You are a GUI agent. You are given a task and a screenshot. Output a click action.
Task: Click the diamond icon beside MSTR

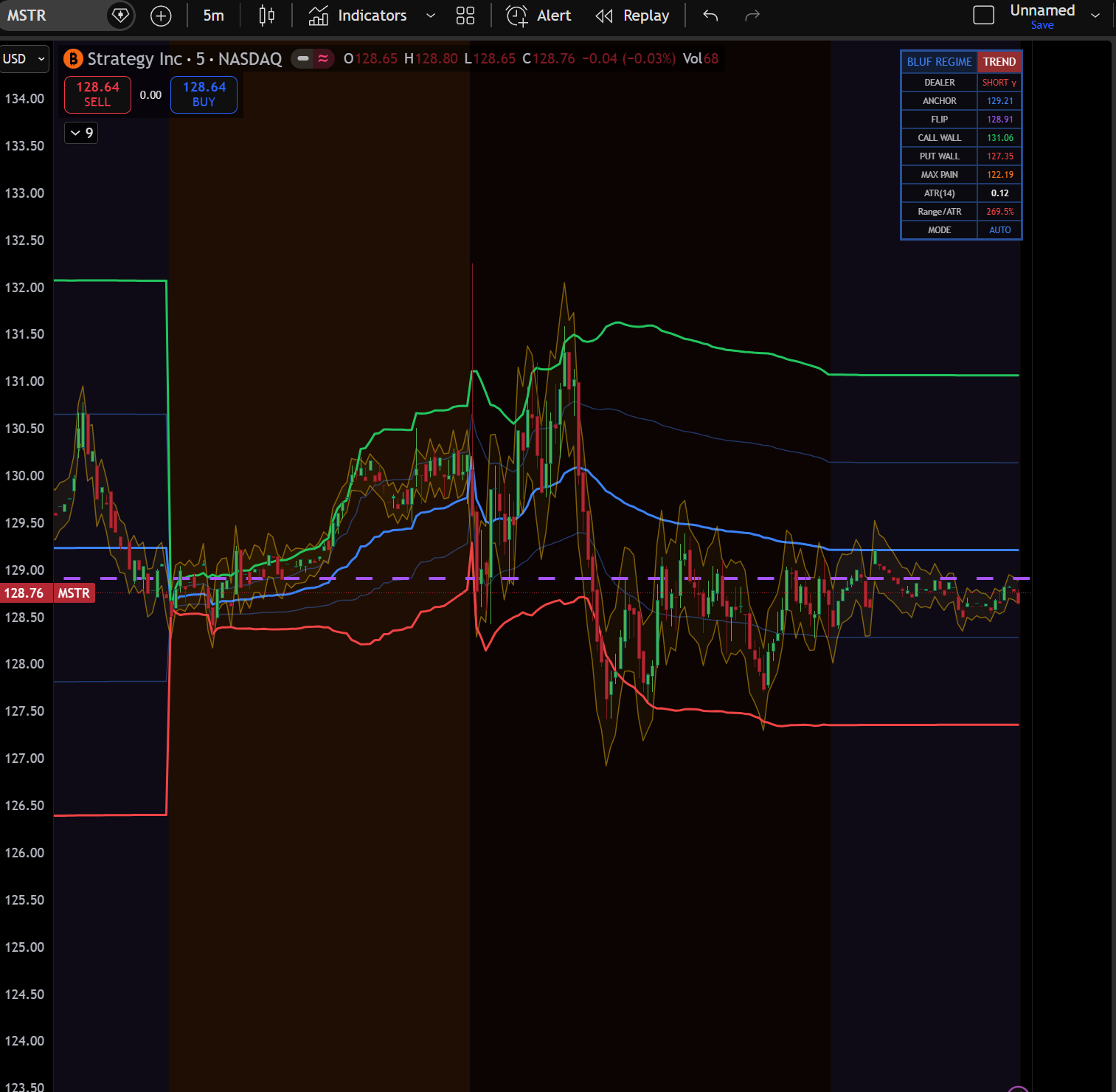point(120,15)
